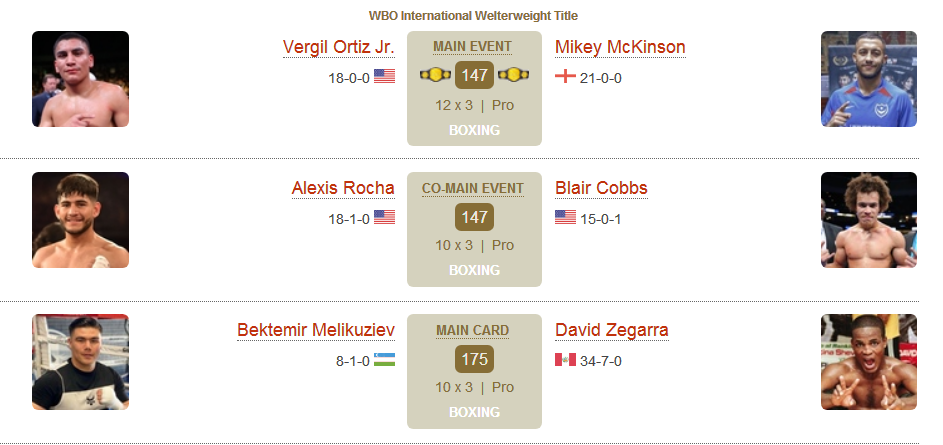Click the right championship belt icon
Image resolution: width=943 pixels, height=445 pixels.
pos(514,75)
